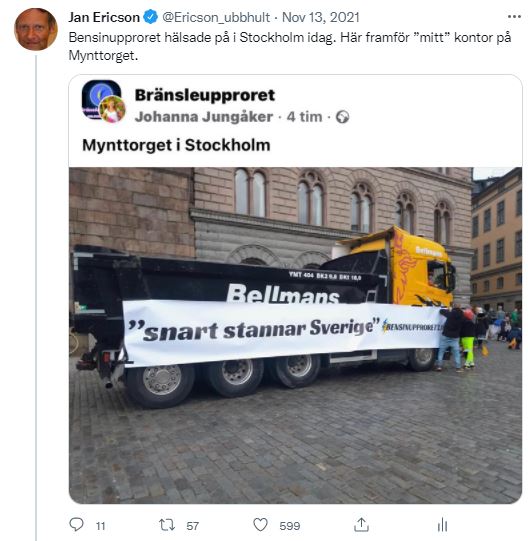Like the tweet with the heart icon

pos(260,525)
